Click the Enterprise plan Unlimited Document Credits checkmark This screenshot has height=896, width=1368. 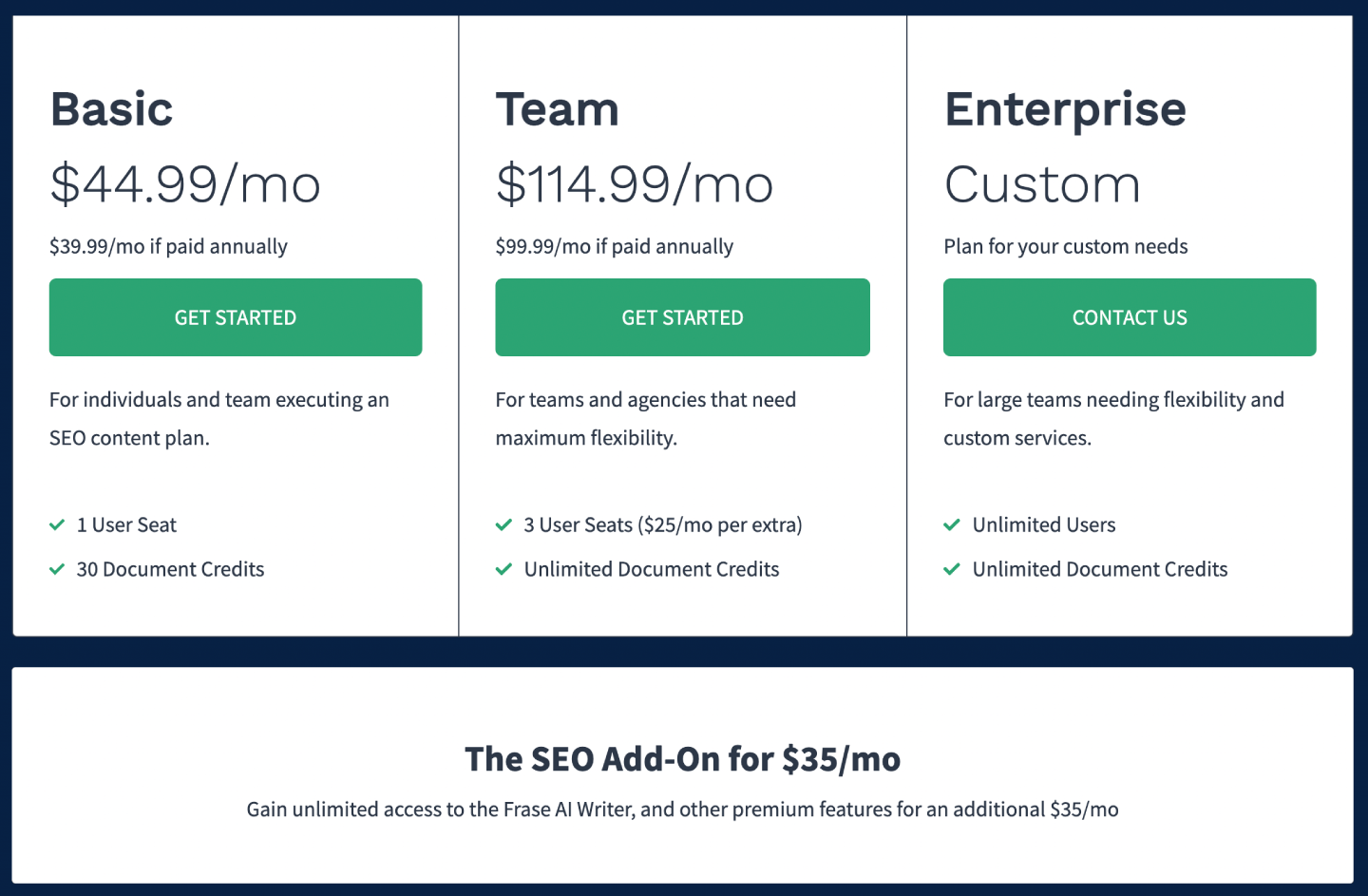tap(951, 569)
